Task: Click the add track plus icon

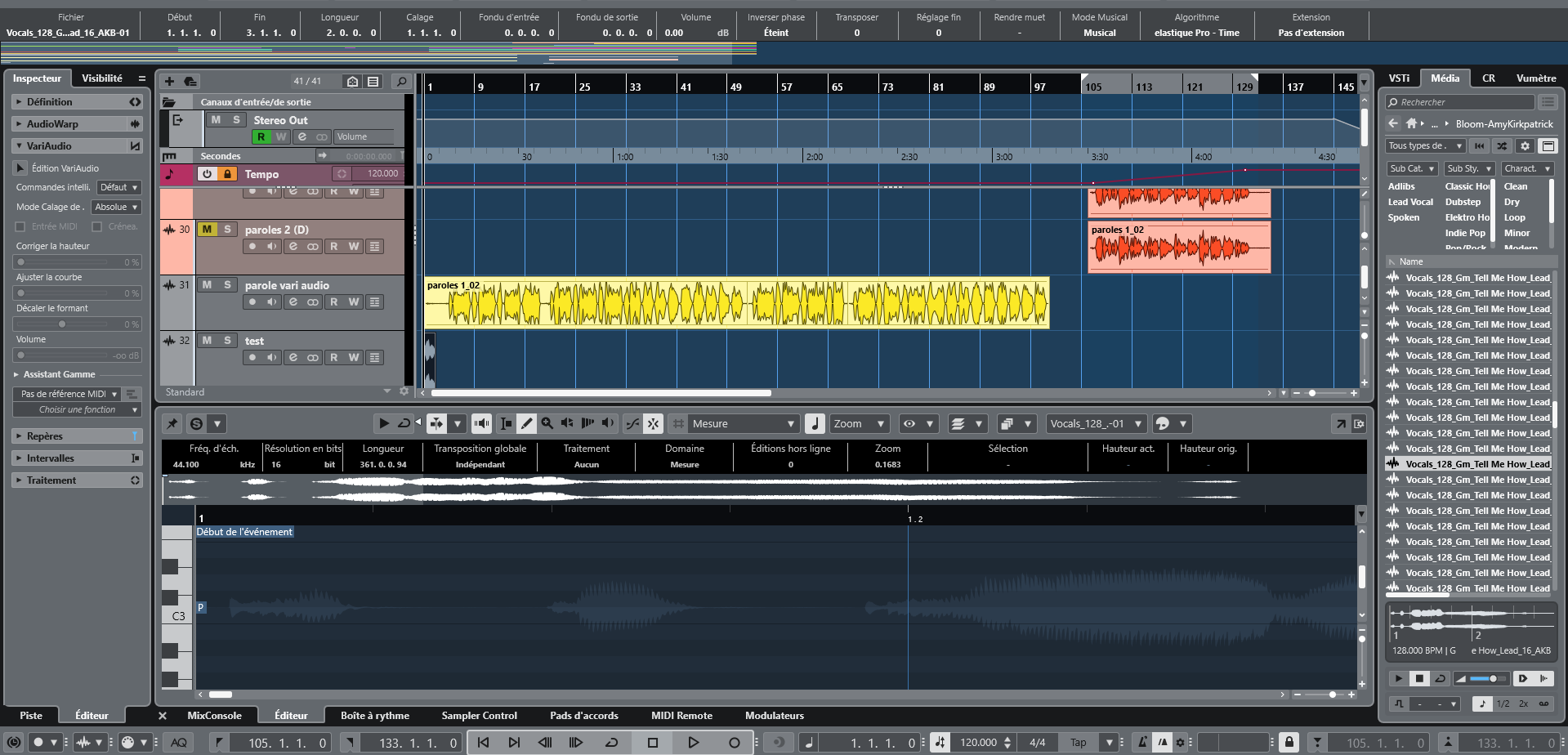Action: coord(169,82)
